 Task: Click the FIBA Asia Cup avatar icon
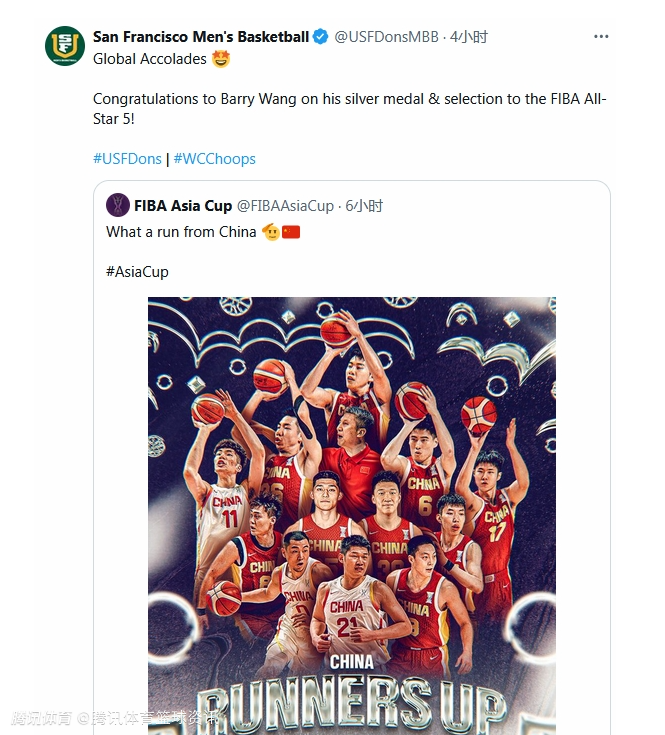coord(118,206)
